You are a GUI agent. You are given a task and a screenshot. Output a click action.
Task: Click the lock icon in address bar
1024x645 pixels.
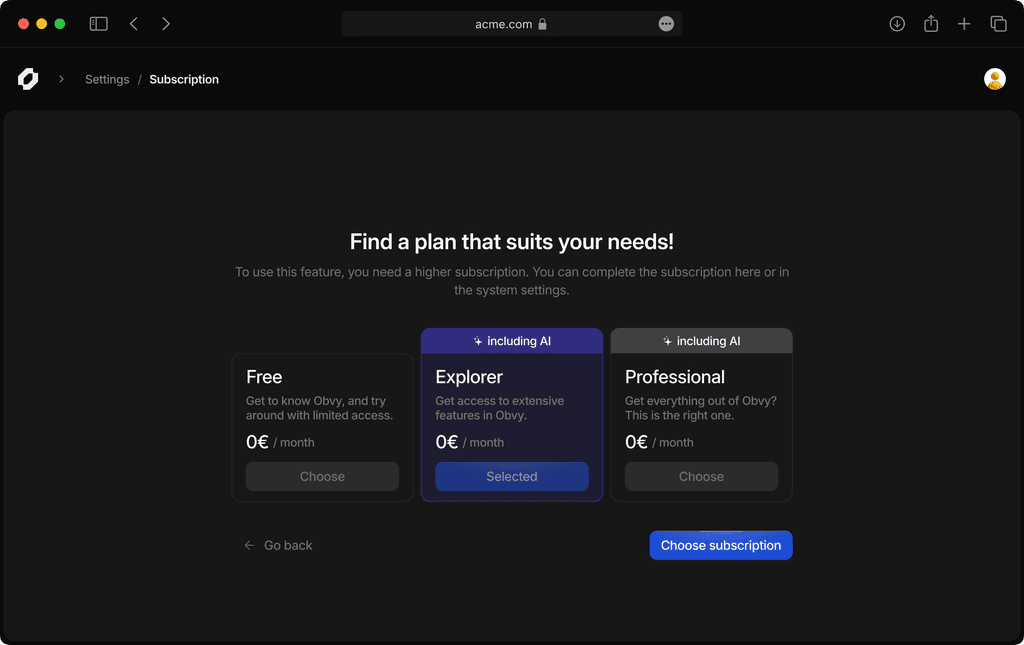542,24
